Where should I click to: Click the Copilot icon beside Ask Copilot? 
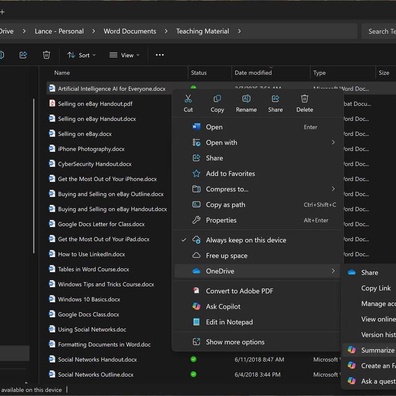tap(196, 306)
